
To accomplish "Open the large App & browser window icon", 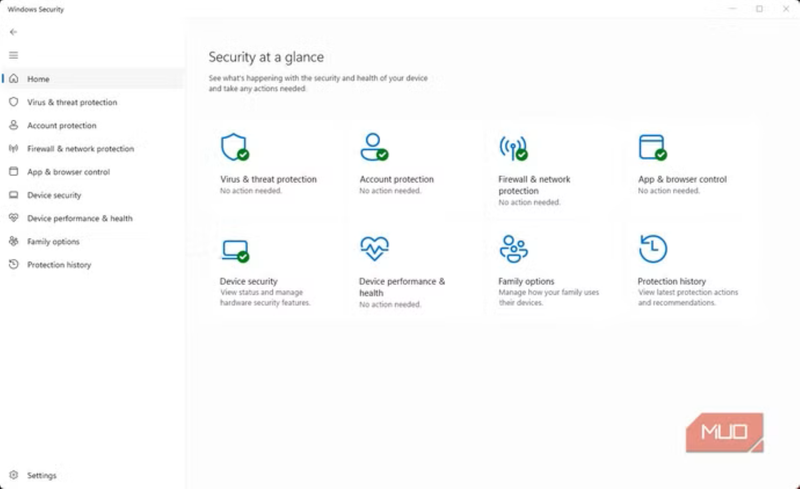I will tap(653, 147).
